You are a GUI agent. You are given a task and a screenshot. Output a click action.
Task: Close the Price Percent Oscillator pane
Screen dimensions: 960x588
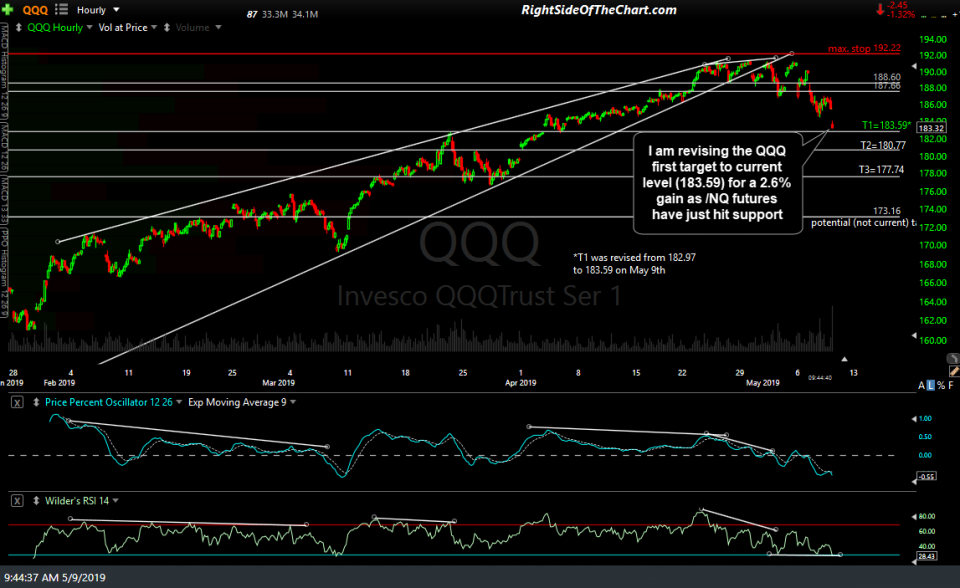(x=18, y=402)
